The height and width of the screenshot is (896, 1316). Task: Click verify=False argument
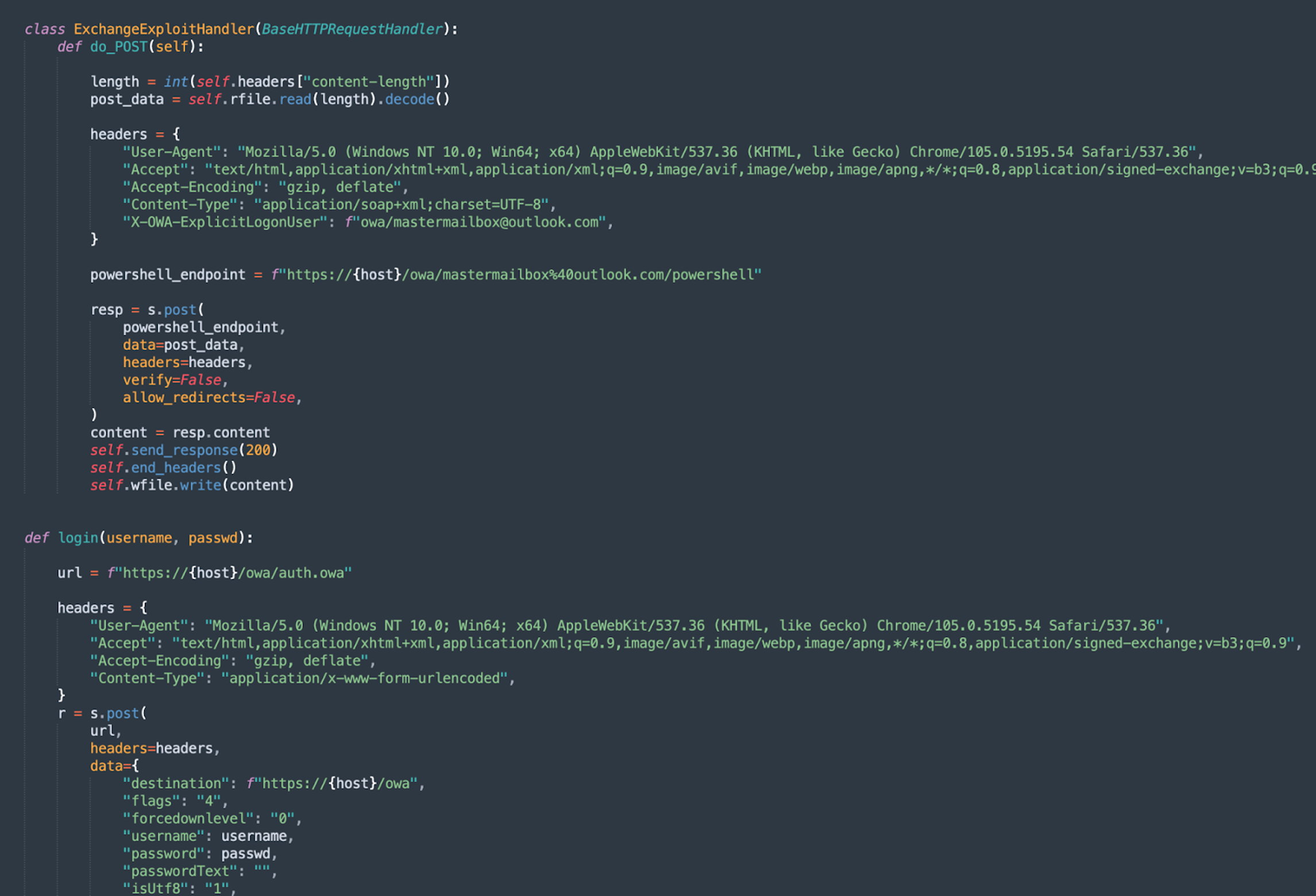172,380
